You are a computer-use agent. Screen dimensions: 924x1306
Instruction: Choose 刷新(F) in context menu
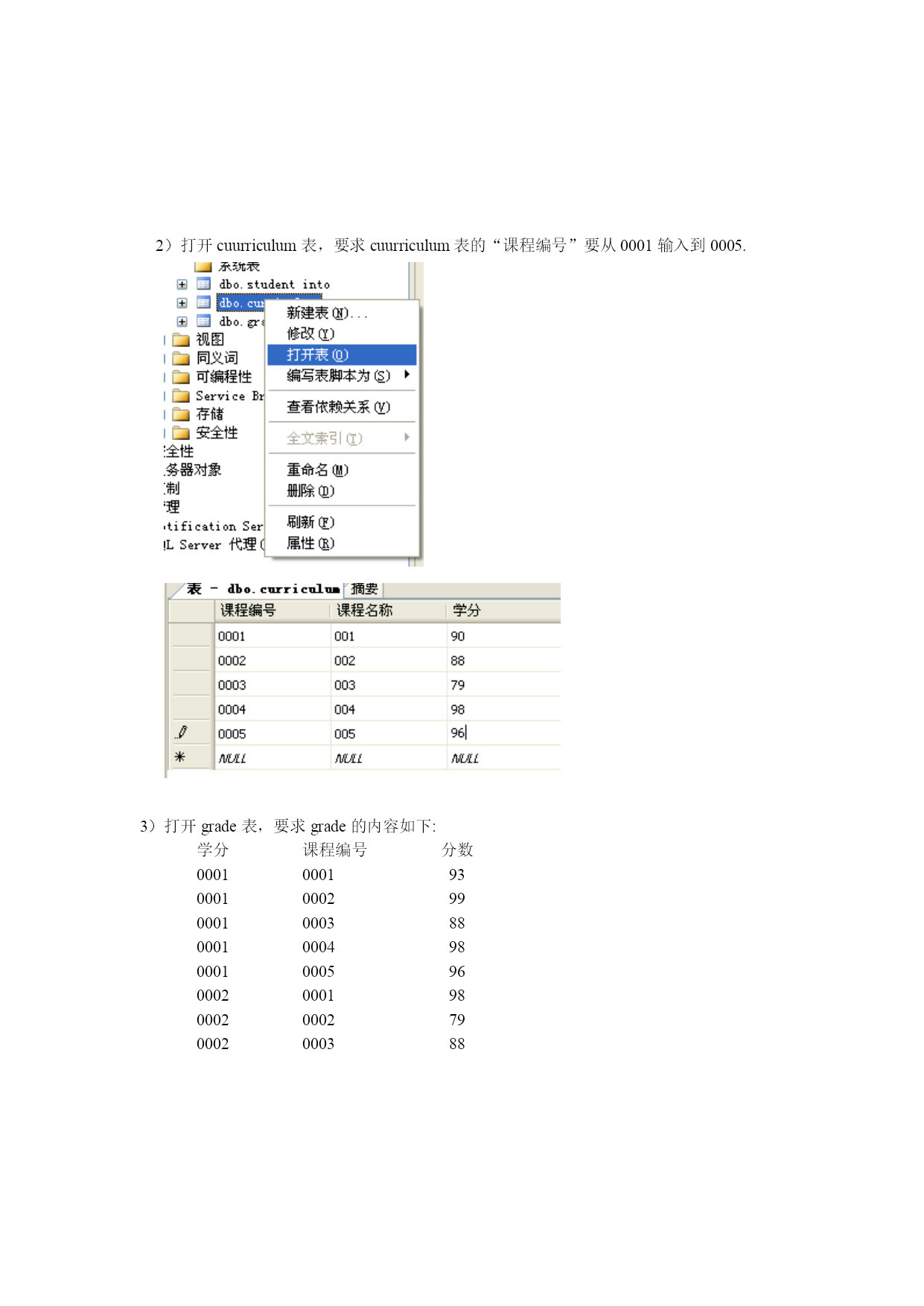tap(342, 522)
